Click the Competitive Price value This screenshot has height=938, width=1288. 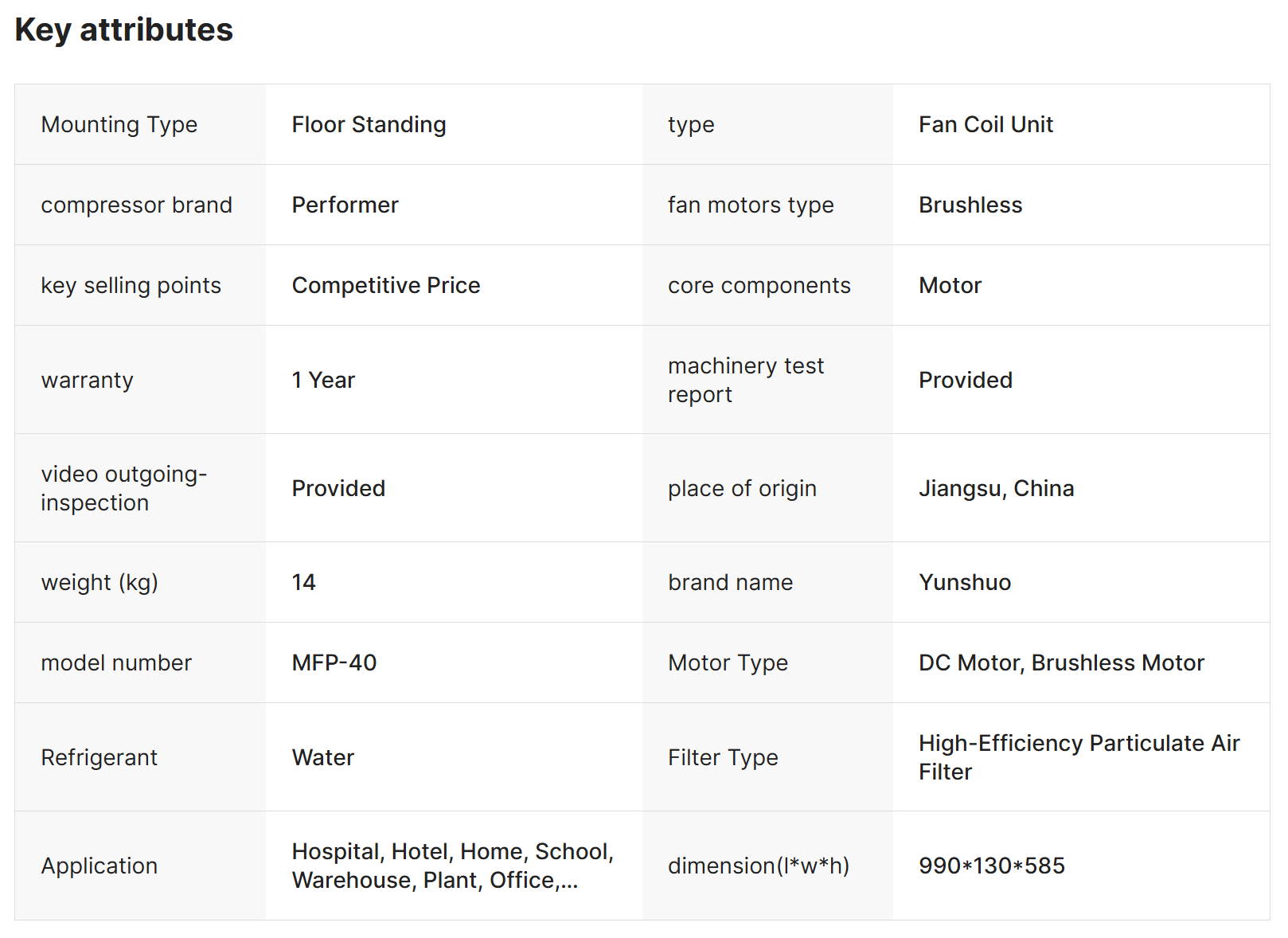pyautogui.click(x=386, y=286)
